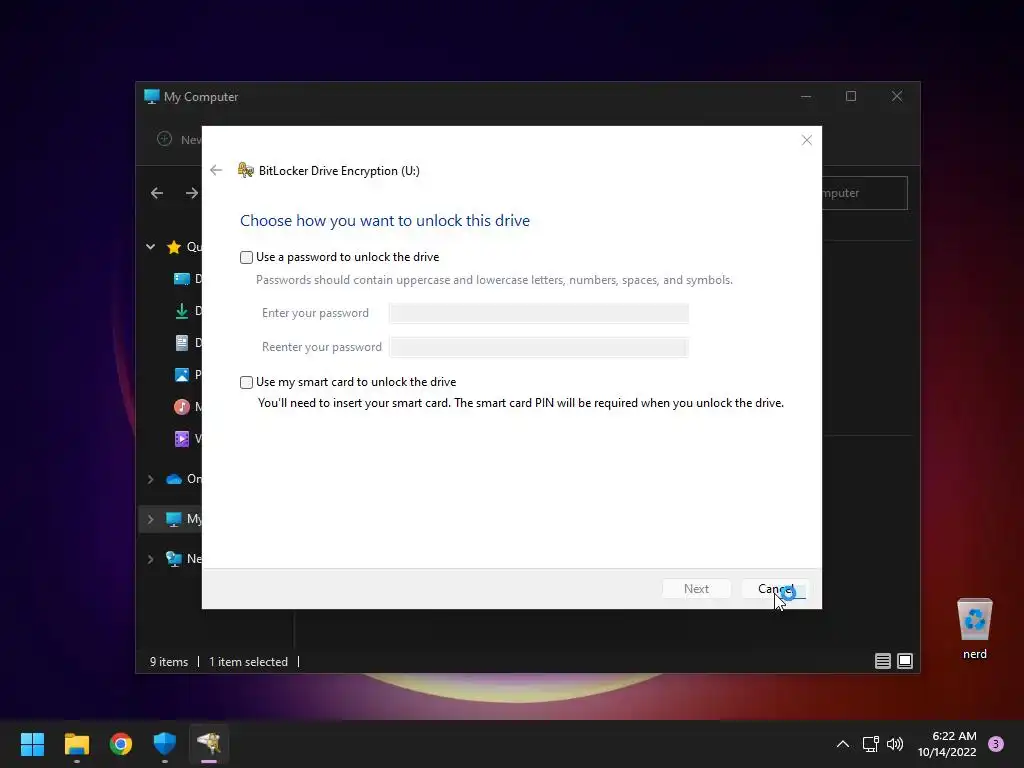This screenshot has width=1024, height=768.
Task: Open Videos icon in sidebar
Action: pyautogui.click(x=182, y=439)
